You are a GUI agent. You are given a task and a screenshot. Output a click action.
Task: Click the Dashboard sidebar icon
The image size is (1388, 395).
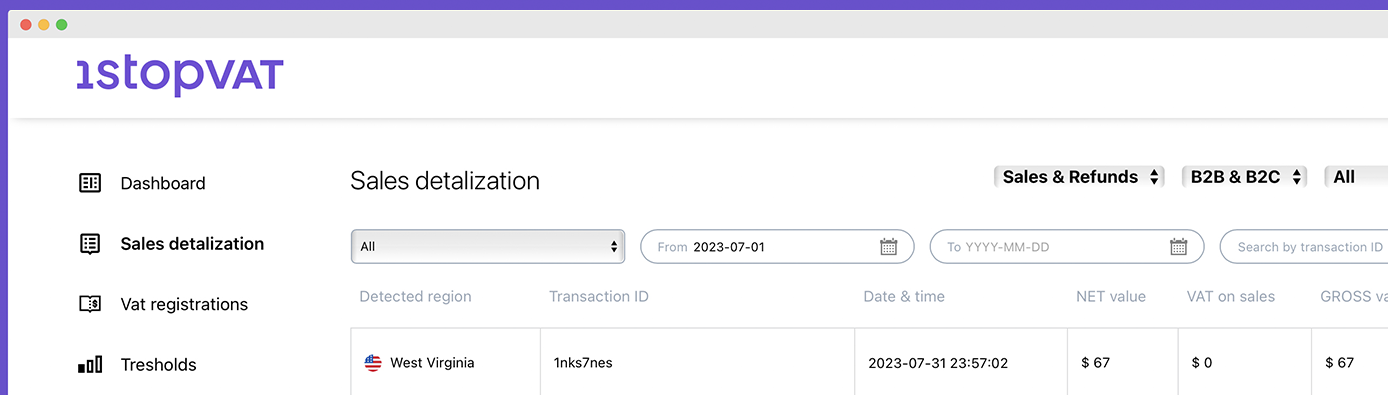(90, 183)
